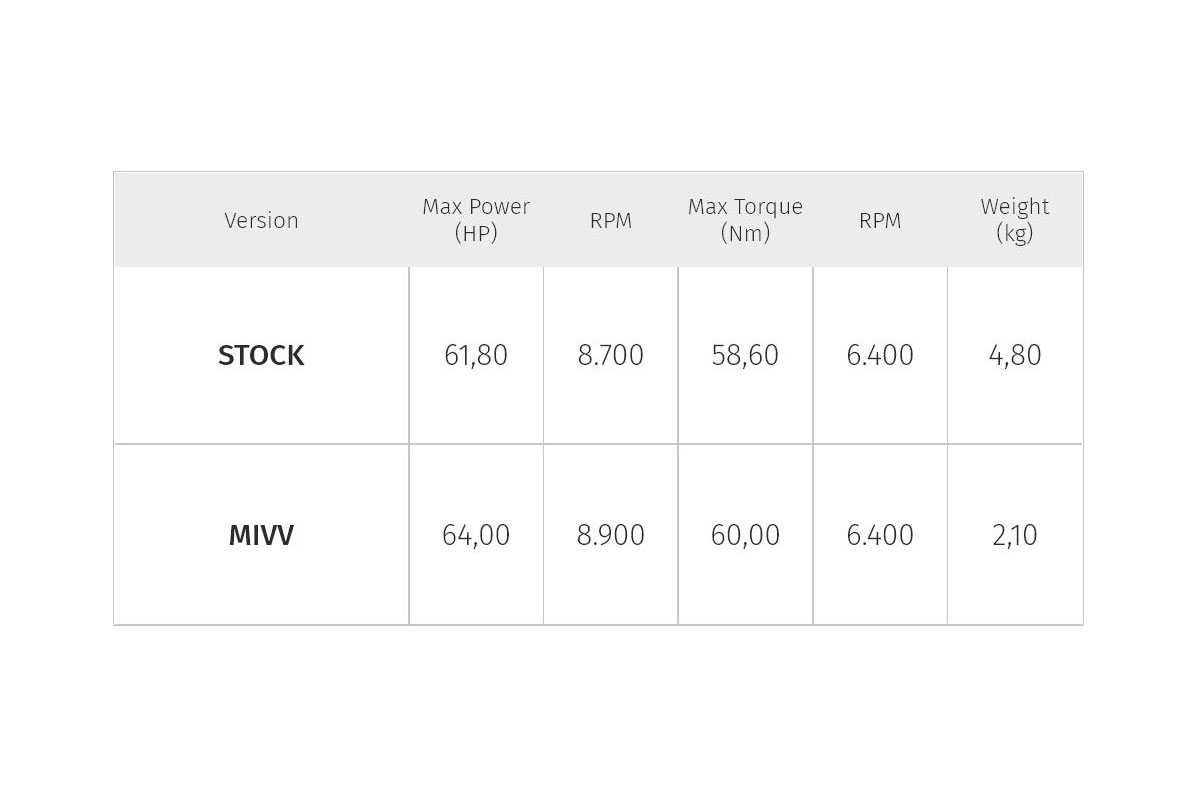
Task: Select the STOCK max power value 61,80
Action: [476, 356]
